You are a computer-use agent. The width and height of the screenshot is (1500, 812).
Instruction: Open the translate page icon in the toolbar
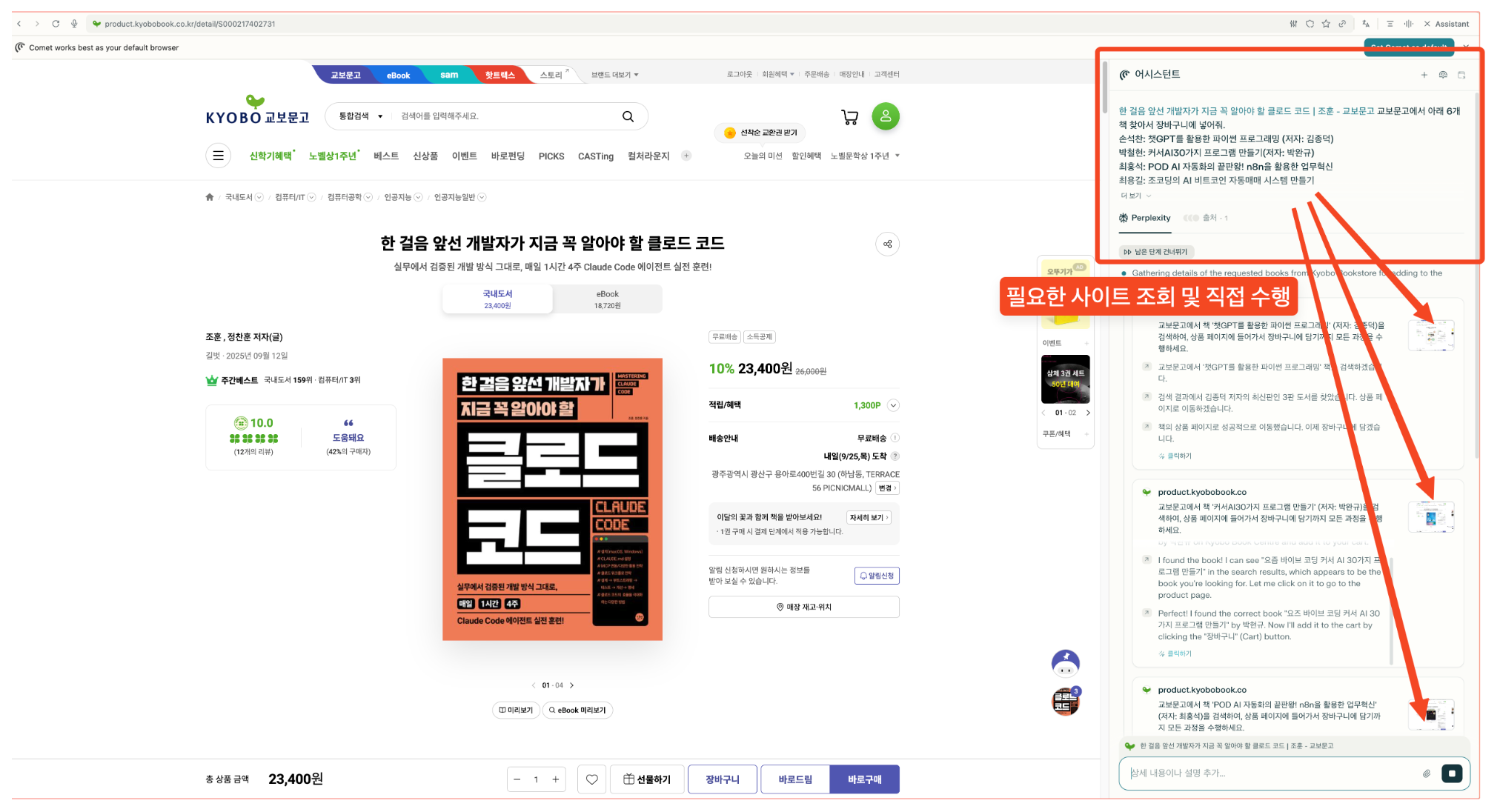[1366, 24]
